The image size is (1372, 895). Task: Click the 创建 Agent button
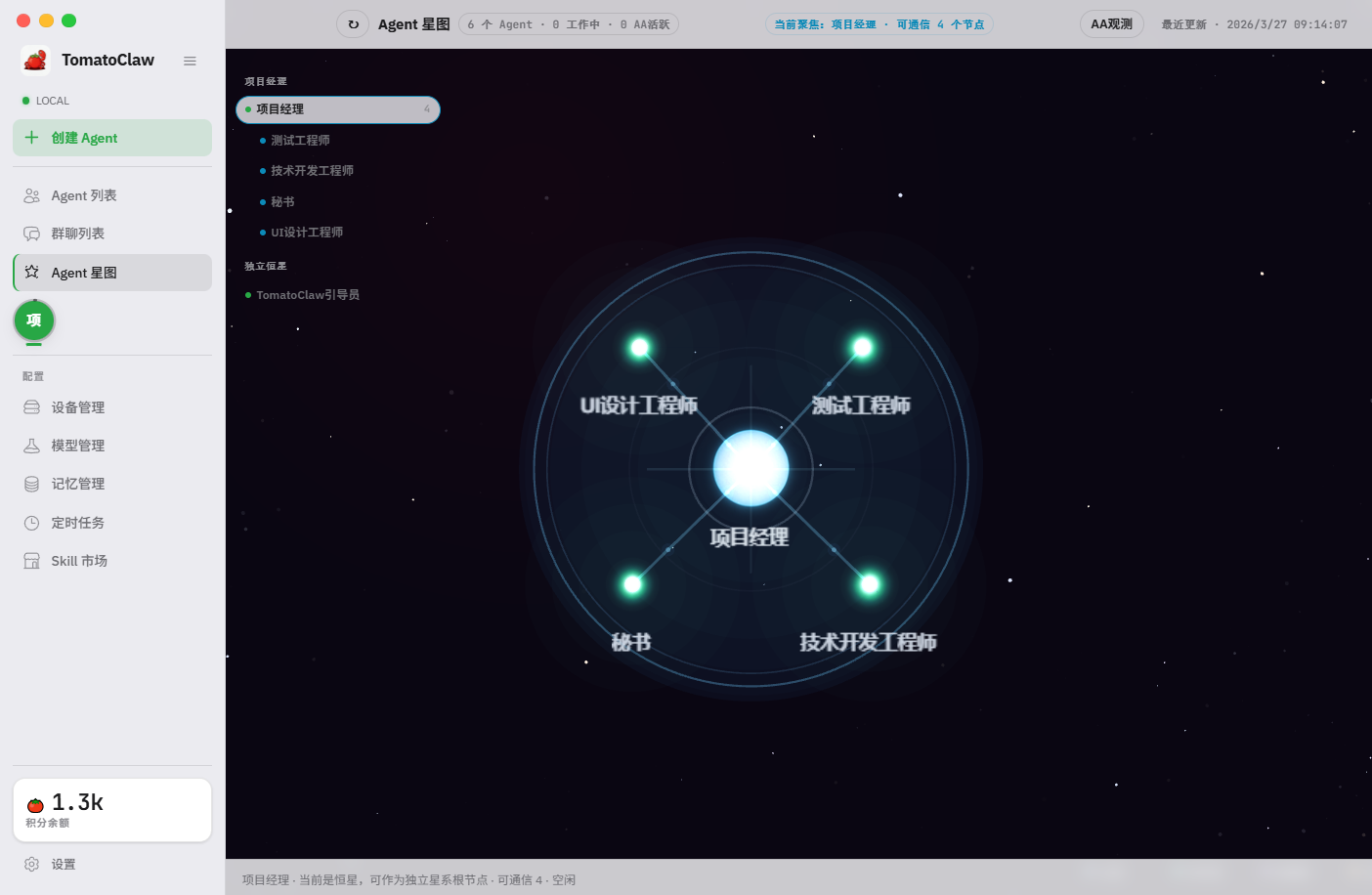(111, 138)
